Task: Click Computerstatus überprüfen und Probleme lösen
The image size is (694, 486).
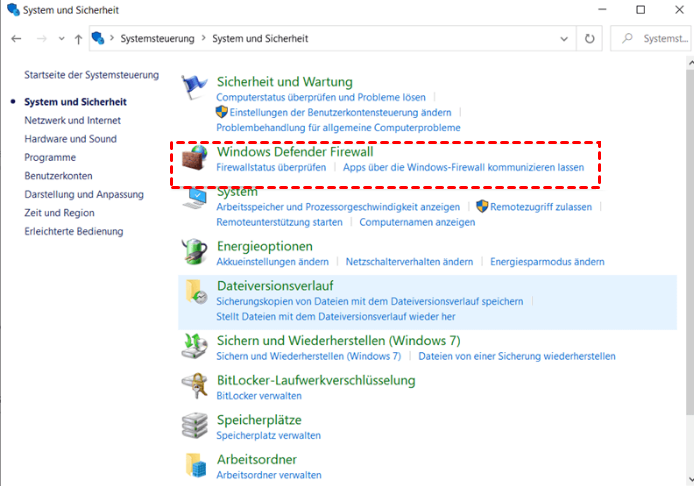Action: [321, 97]
